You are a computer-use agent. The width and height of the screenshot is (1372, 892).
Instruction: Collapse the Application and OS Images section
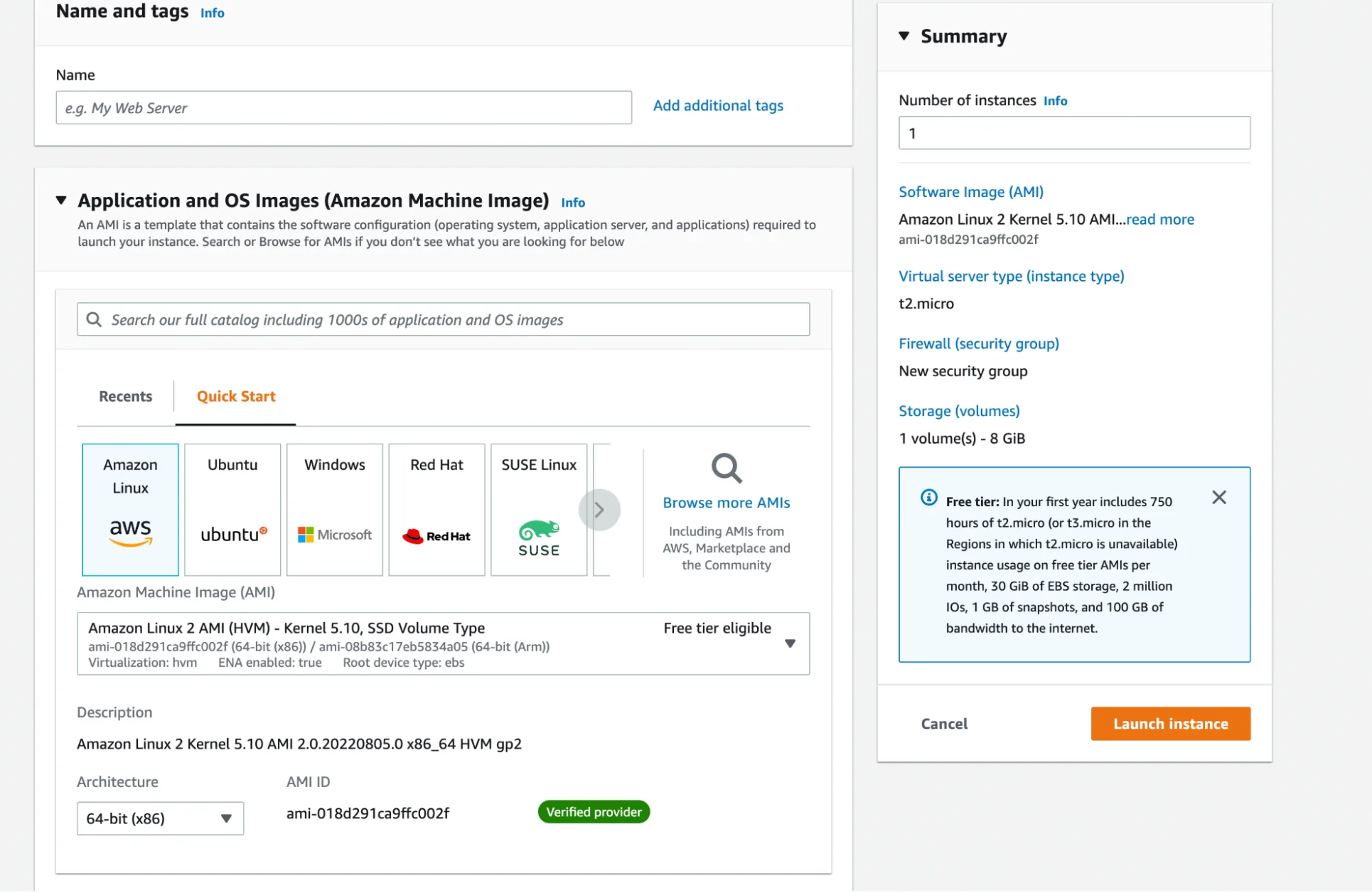[61, 200]
